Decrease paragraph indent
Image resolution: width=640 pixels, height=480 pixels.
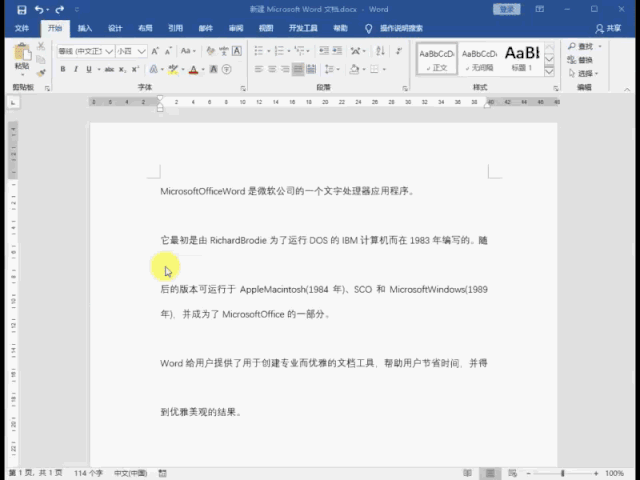click(x=324, y=51)
